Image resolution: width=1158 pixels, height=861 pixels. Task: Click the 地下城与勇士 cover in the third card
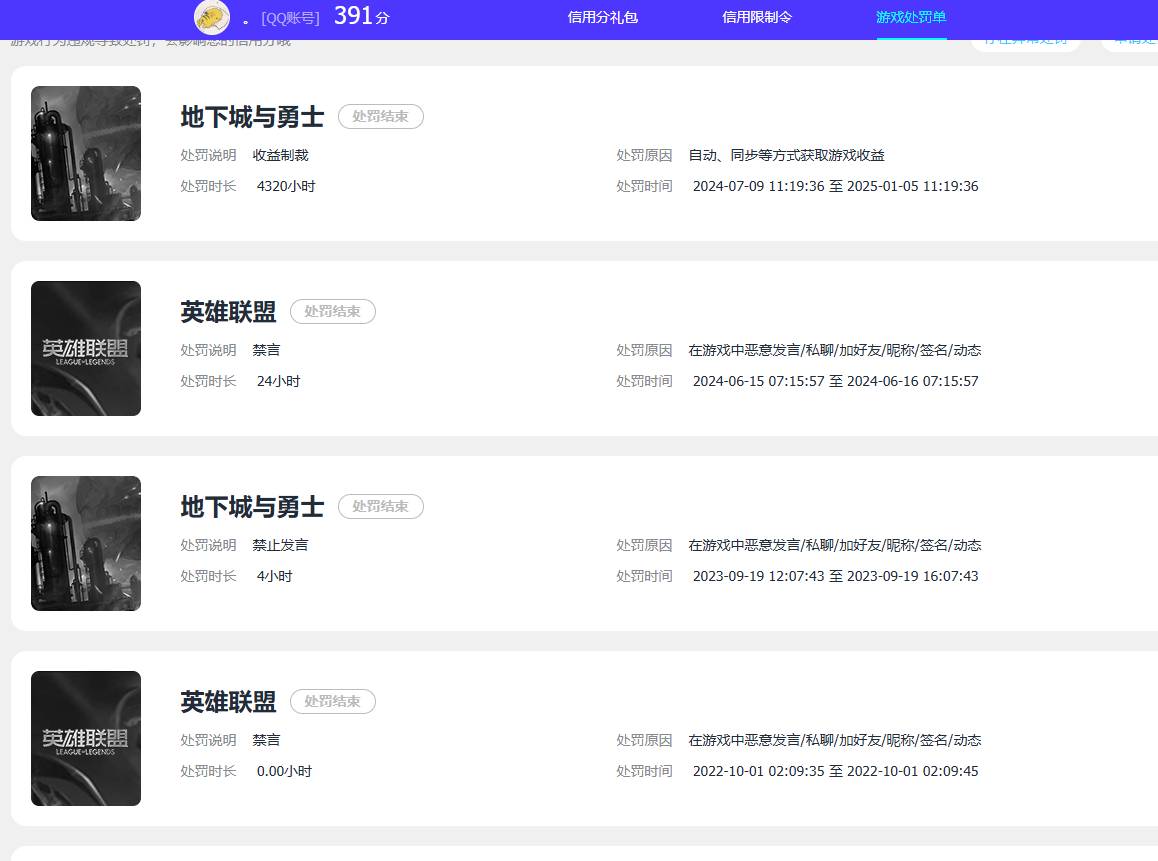(x=85, y=543)
